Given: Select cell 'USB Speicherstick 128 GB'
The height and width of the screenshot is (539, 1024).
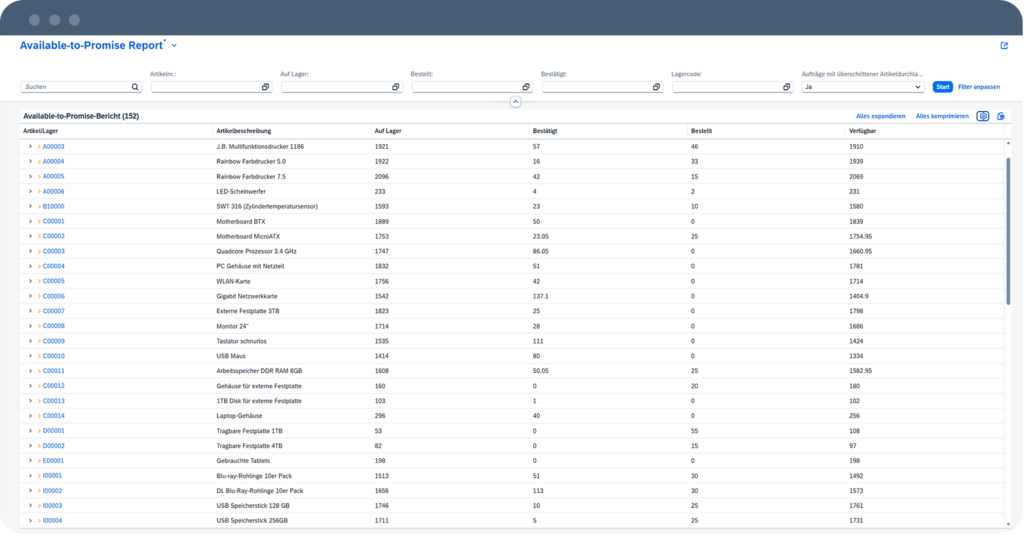Looking at the screenshot, I should tap(253, 506).
